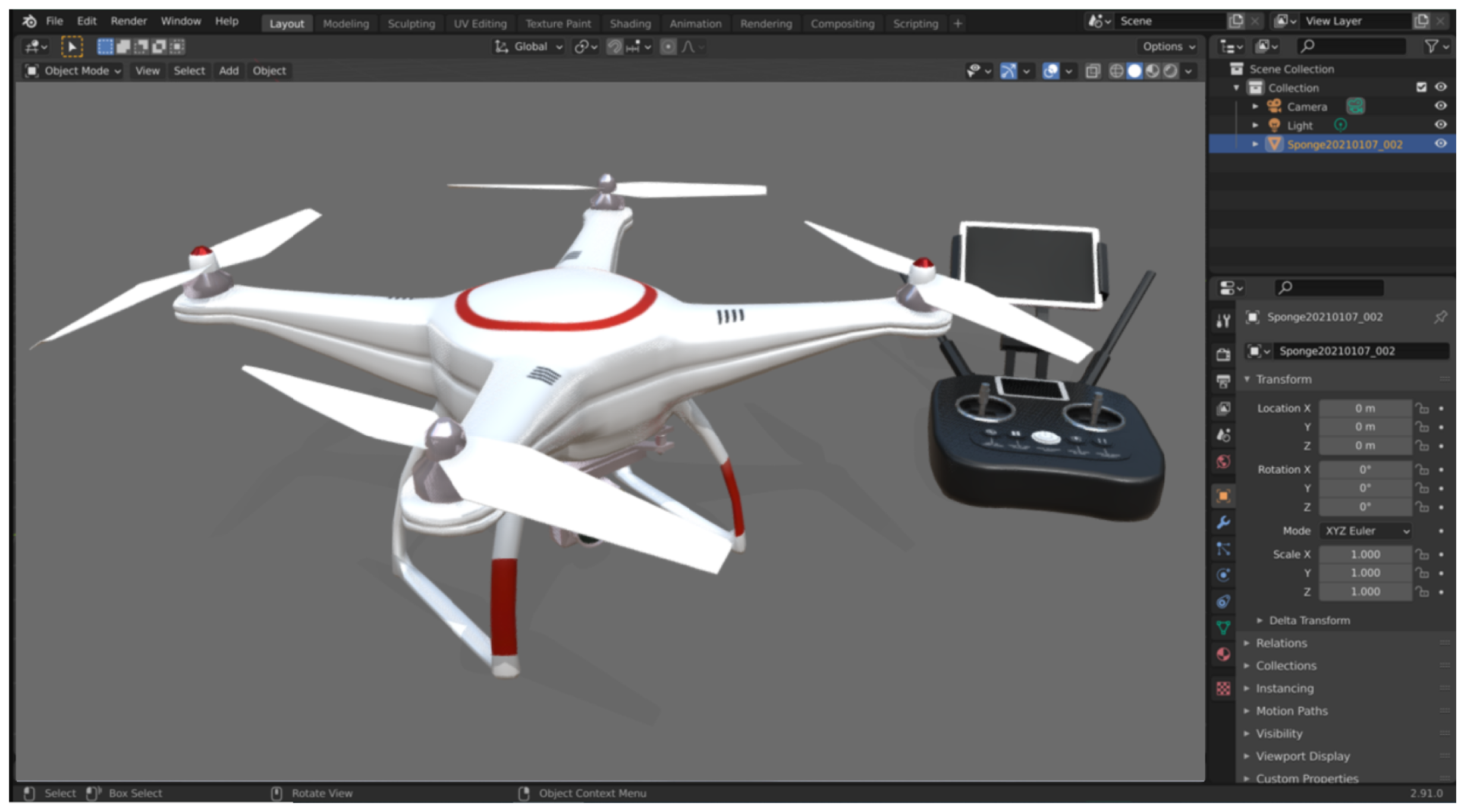Click the Select Box tool icon

click(x=72, y=46)
